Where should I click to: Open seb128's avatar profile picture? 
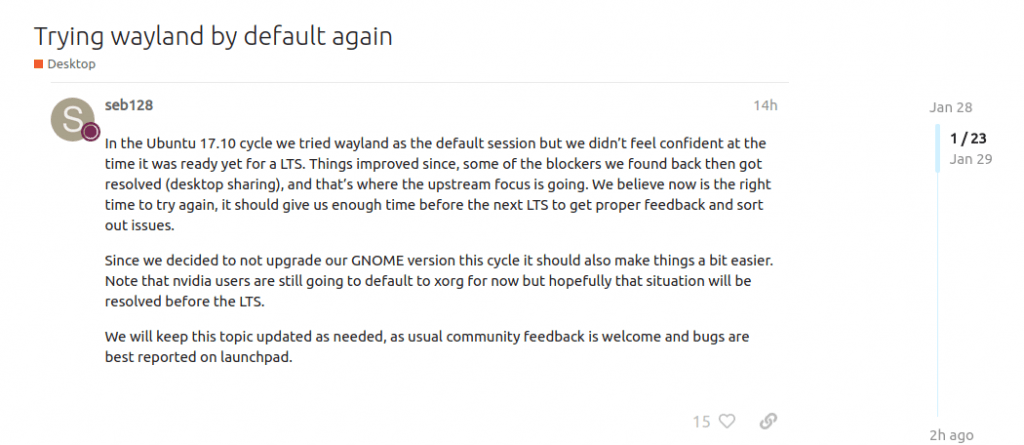72,119
